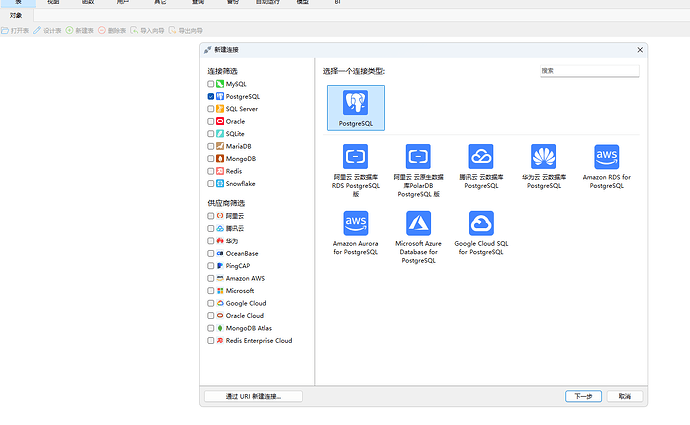The image size is (690, 425).
Task: Click the 打开表 folder icon in the toolbar
Action: [5, 30]
